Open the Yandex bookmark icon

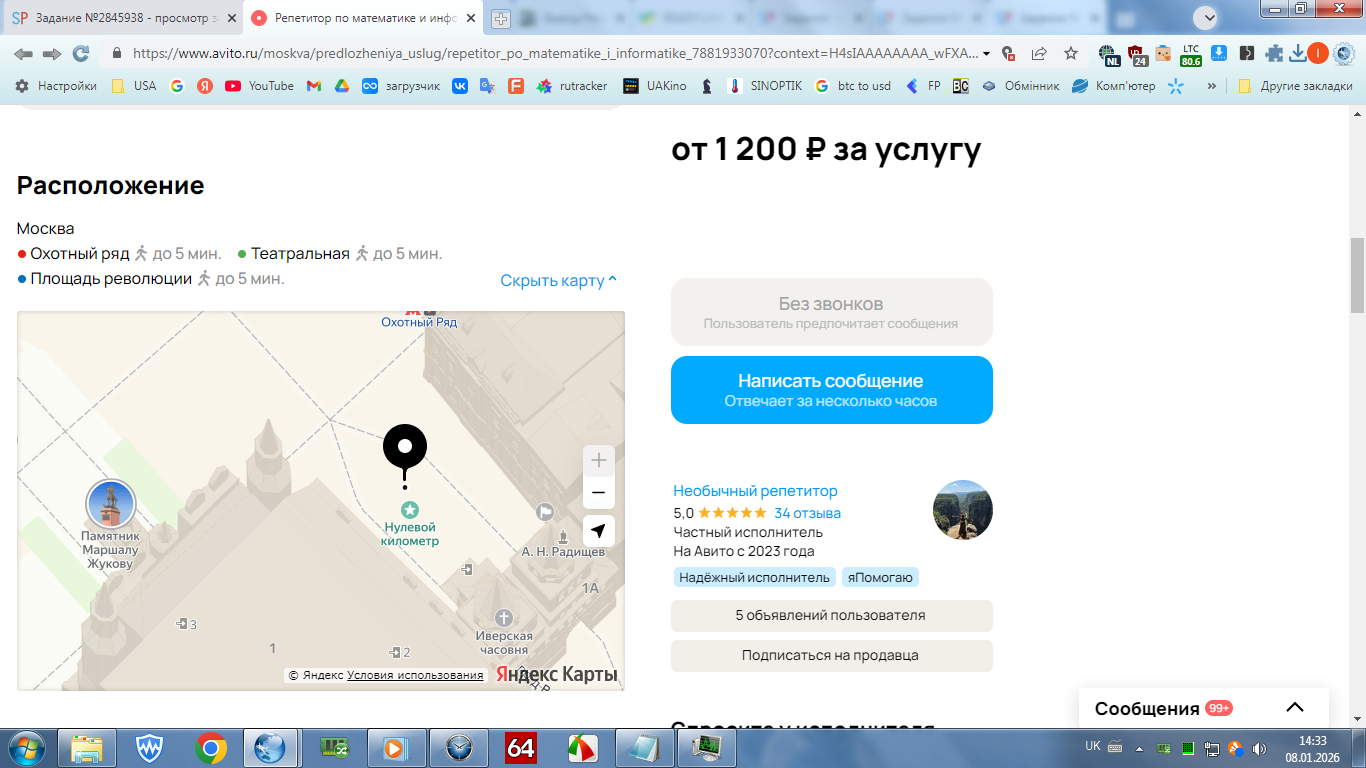(x=205, y=86)
